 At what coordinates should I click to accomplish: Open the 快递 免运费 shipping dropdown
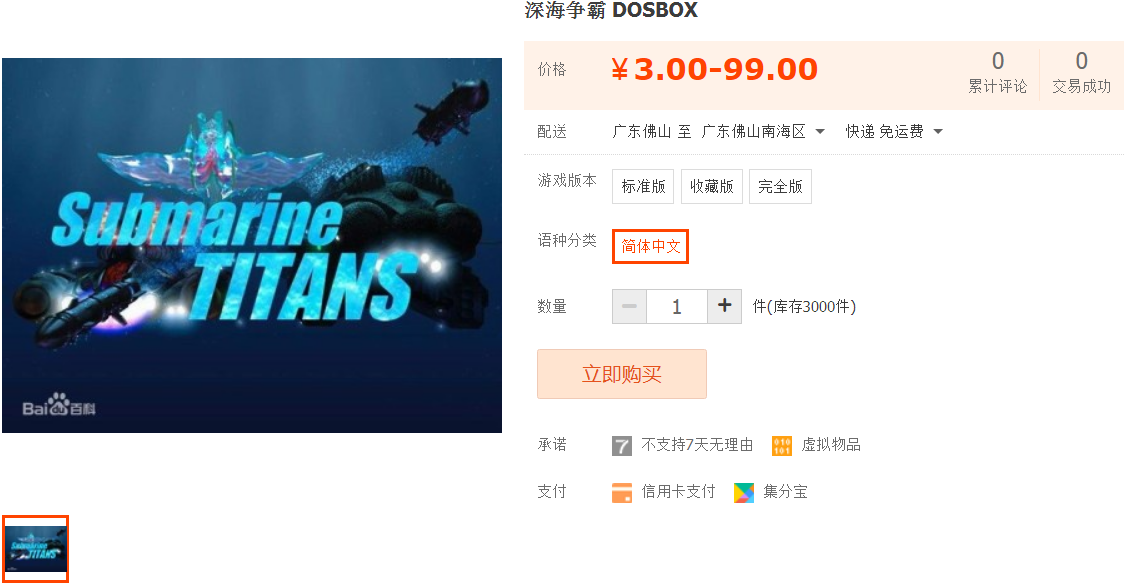click(x=894, y=132)
